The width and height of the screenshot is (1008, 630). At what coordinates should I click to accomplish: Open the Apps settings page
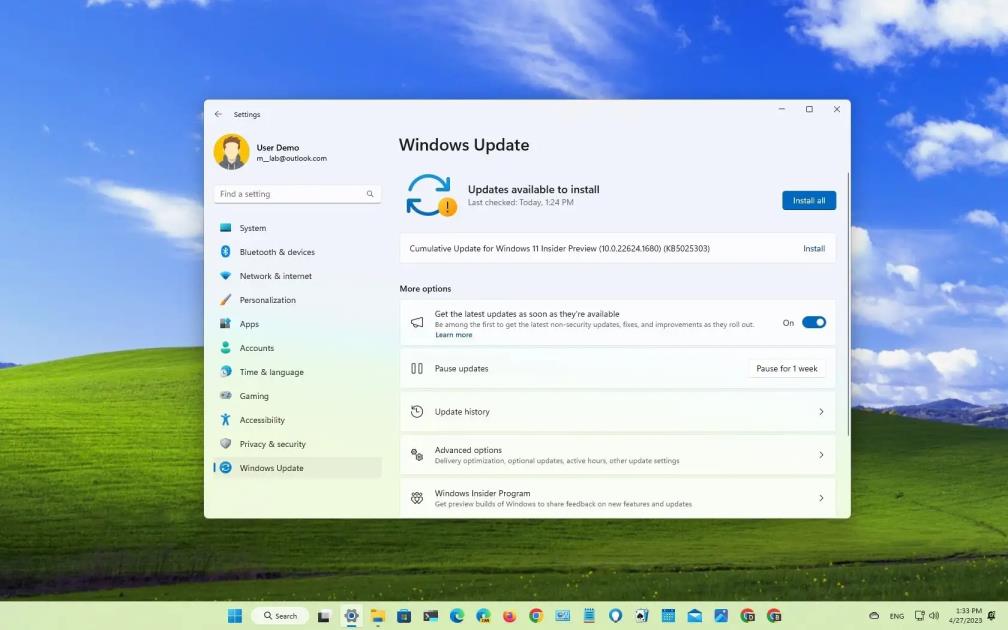[297, 323]
